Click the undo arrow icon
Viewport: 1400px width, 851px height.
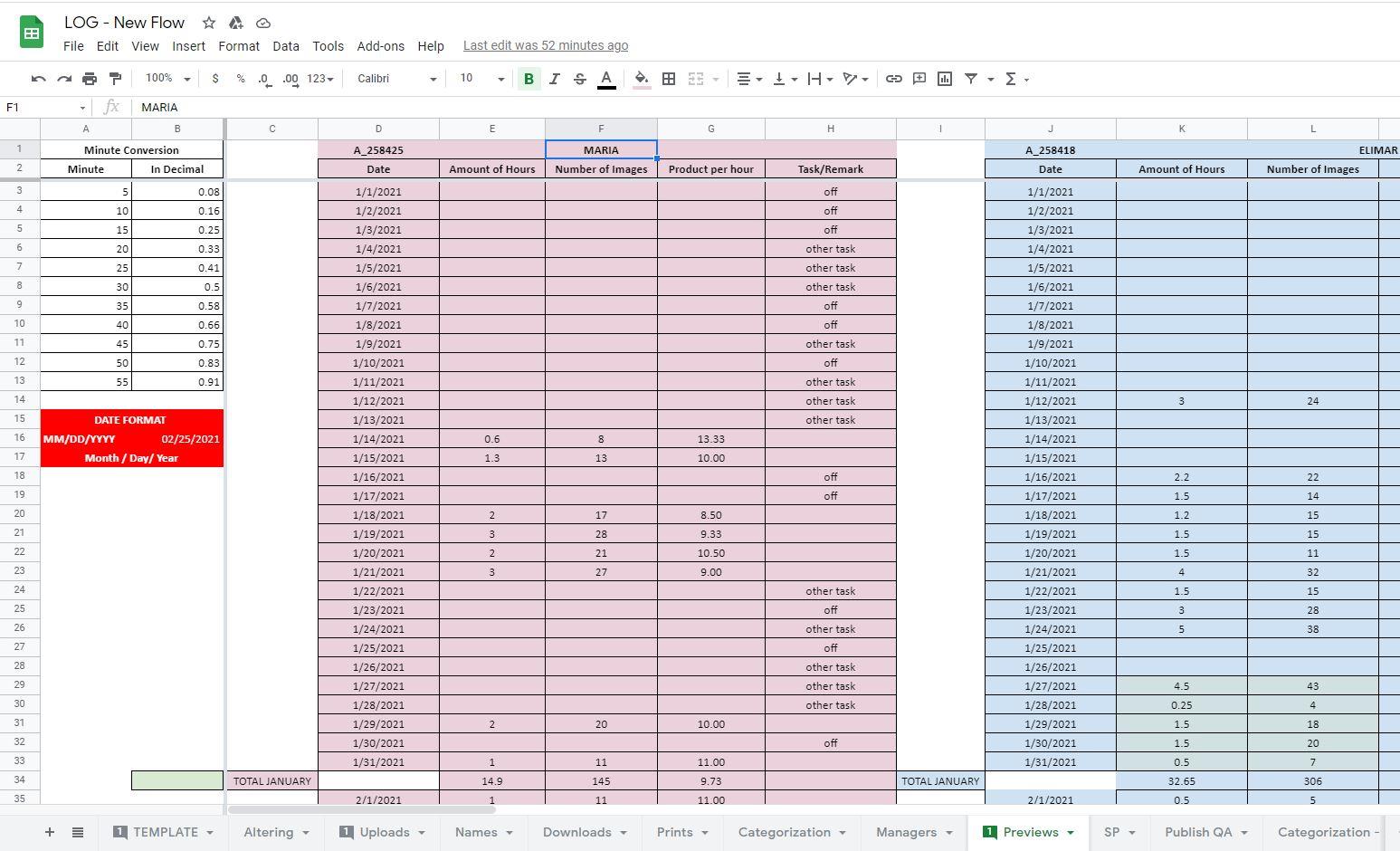[x=38, y=79]
